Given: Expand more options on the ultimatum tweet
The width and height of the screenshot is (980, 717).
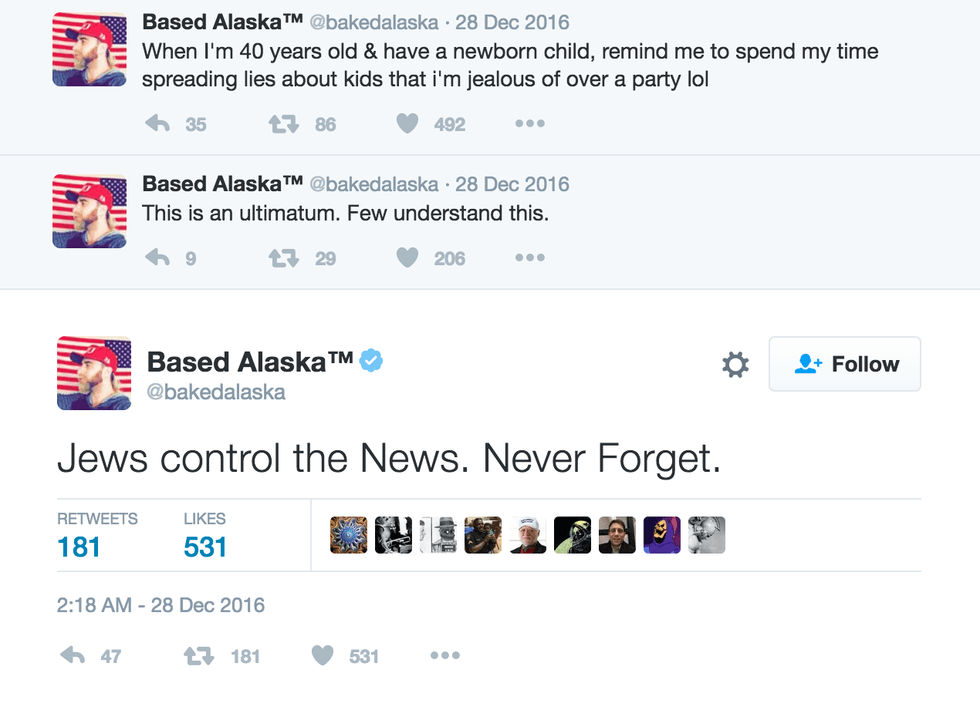Looking at the screenshot, I should [x=529, y=258].
